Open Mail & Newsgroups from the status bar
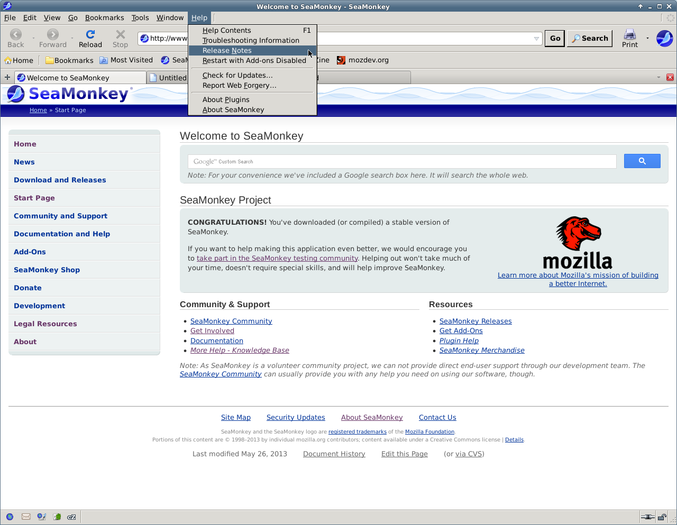The image size is (677, 525). tap(26, 516)
